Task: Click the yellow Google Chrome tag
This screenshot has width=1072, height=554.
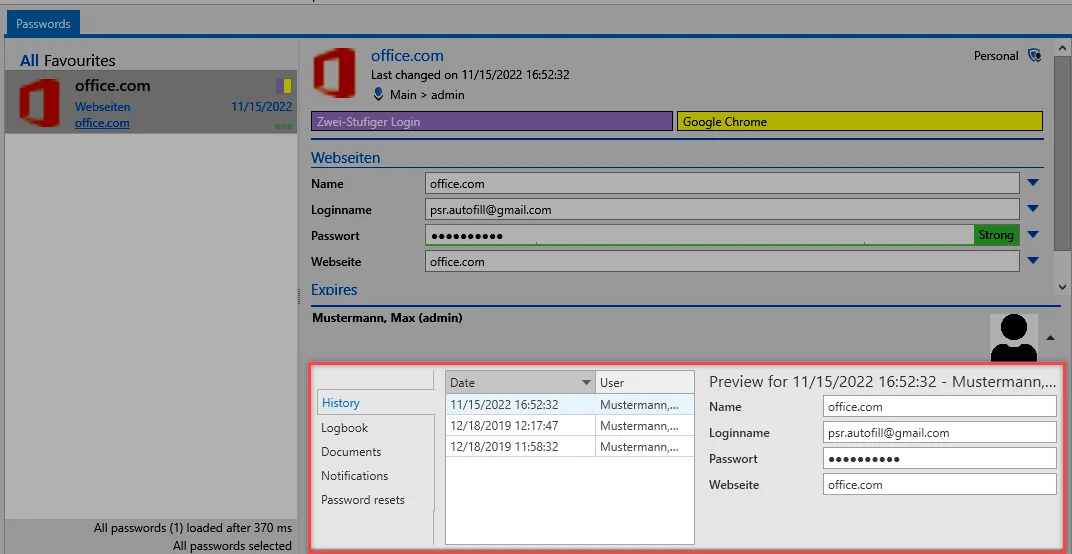Action: [860, 122]
